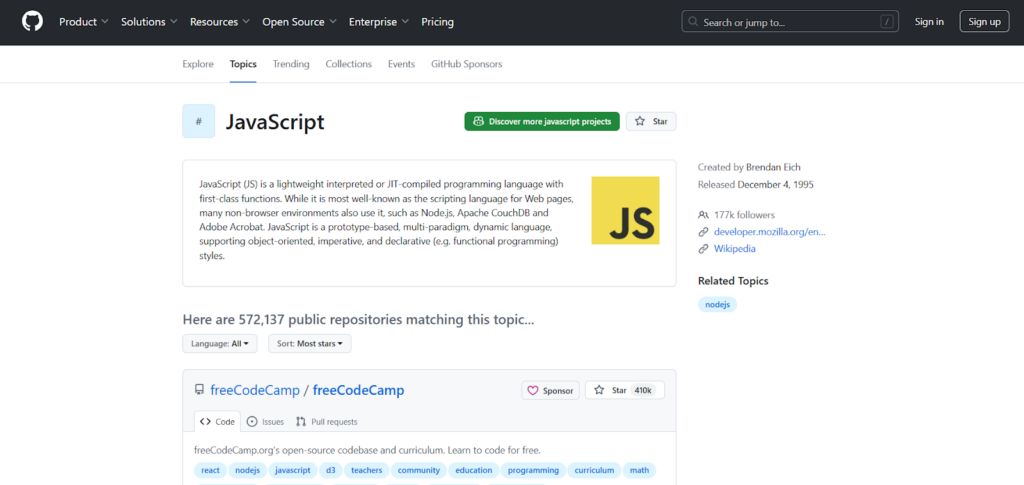Click the nodejs tag under freeCodeCamp
The height and width of the screenshot is (485, 1024).
pos(248,470)
